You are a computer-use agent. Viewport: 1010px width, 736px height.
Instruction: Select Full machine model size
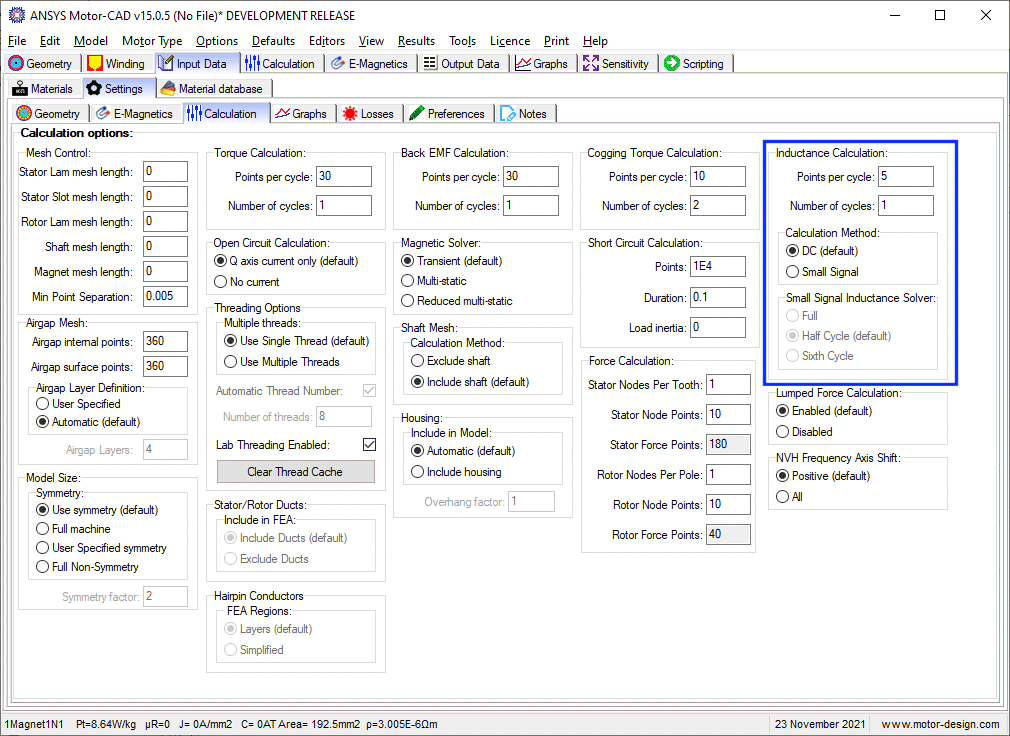pos(42,529)
